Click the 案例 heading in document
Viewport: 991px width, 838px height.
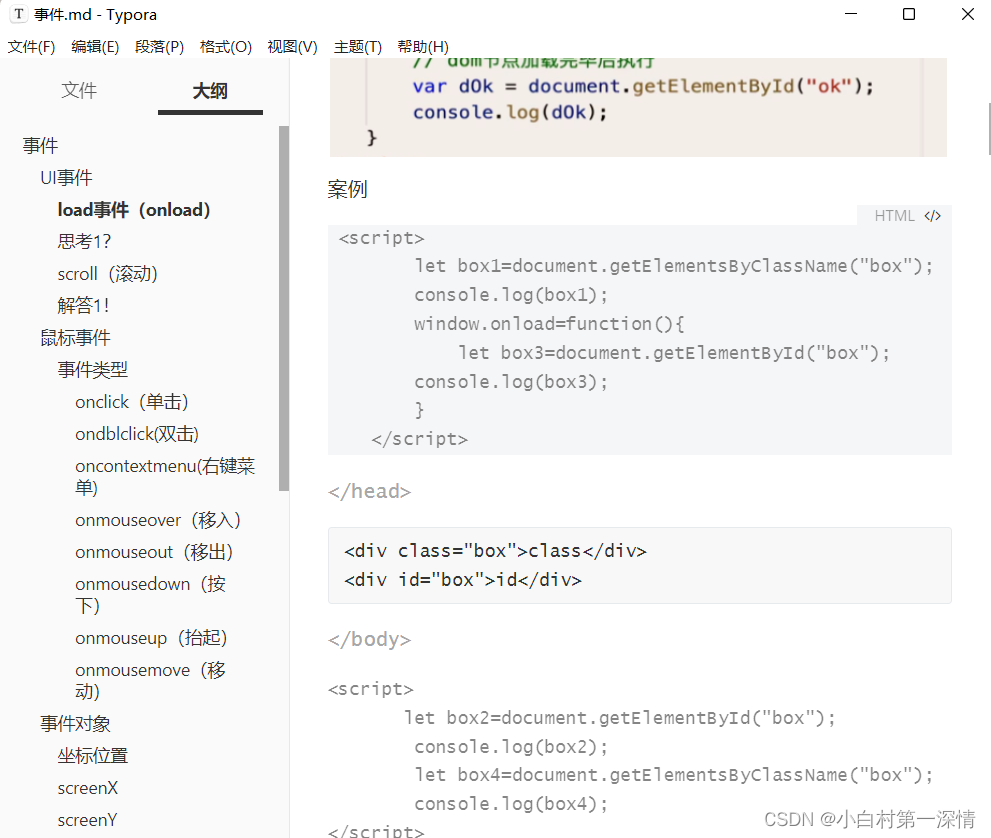[x=348, y=189]
